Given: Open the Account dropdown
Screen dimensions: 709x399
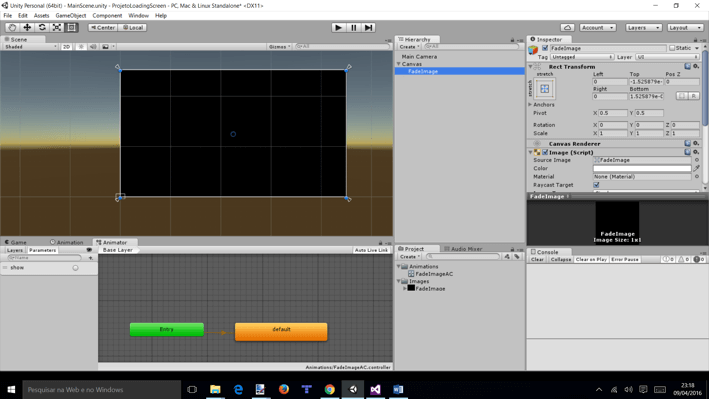Looking at the screenshot, I should point(597,28).
